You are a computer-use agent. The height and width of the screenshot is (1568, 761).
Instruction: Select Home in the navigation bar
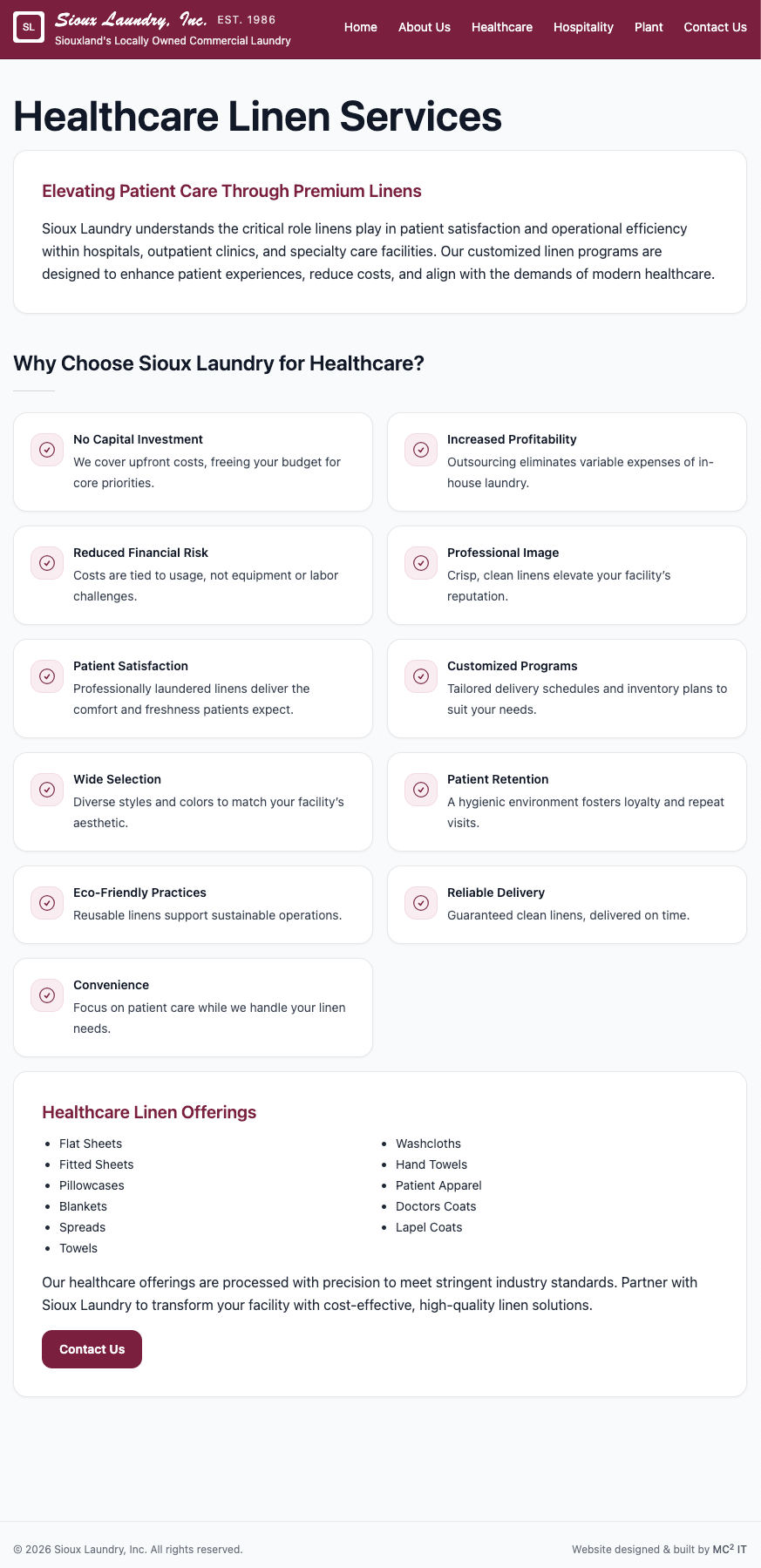[360, 27]
